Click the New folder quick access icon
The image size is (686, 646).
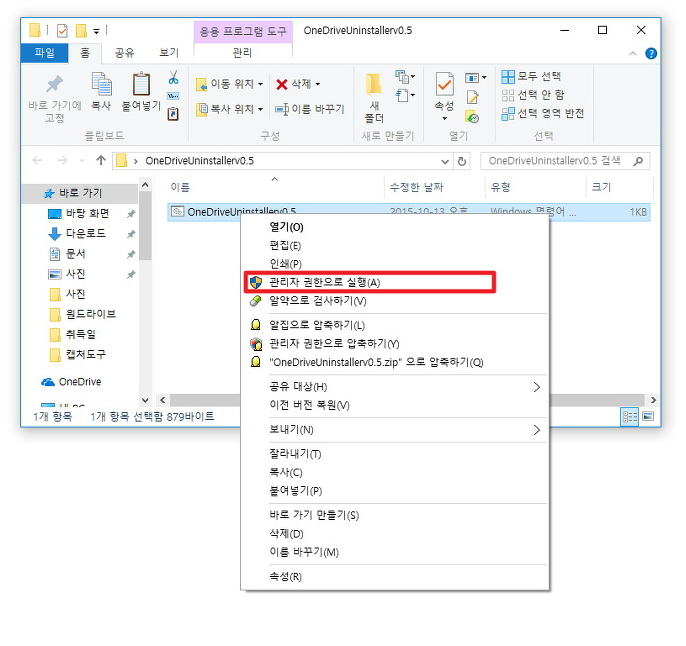click(81, 31)
